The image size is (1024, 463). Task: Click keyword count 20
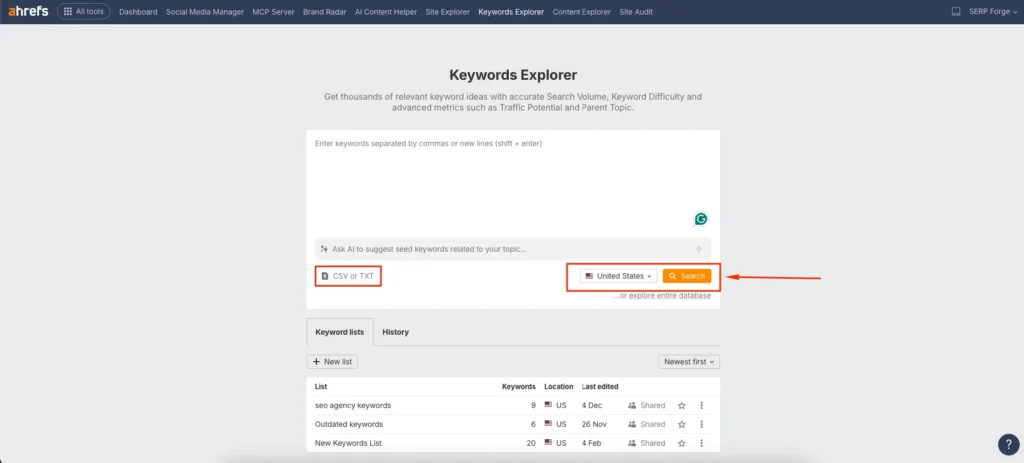[531, 443]
